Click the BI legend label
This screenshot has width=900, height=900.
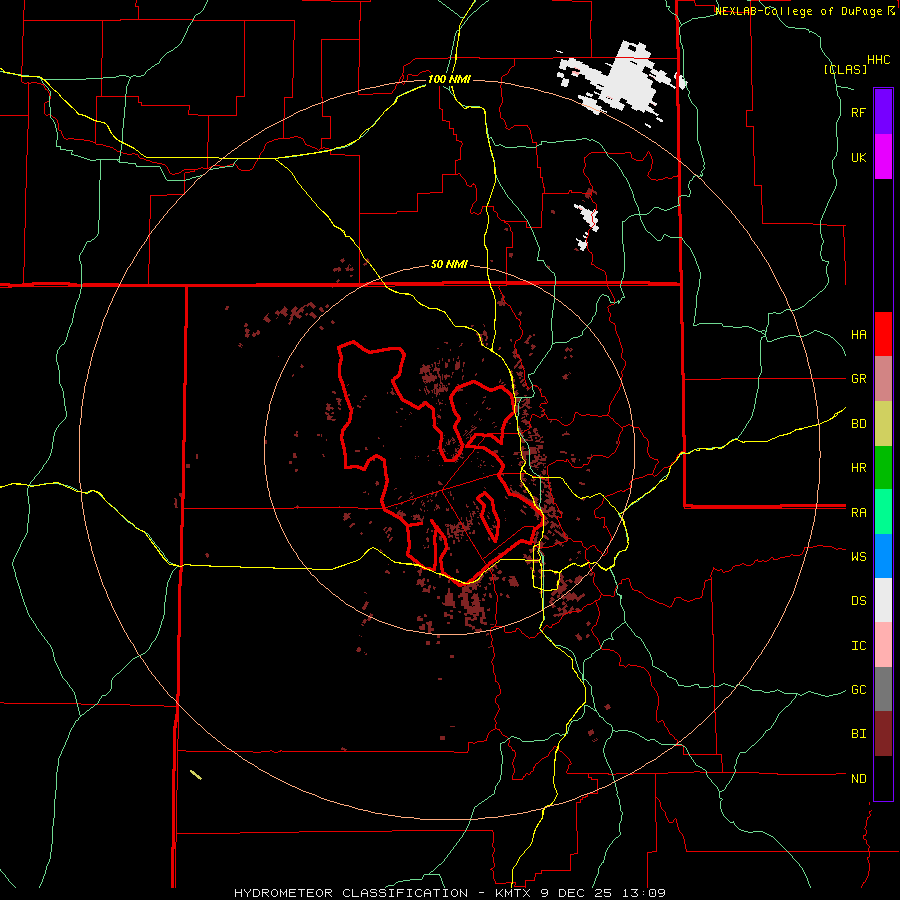(x=858, y=734)
